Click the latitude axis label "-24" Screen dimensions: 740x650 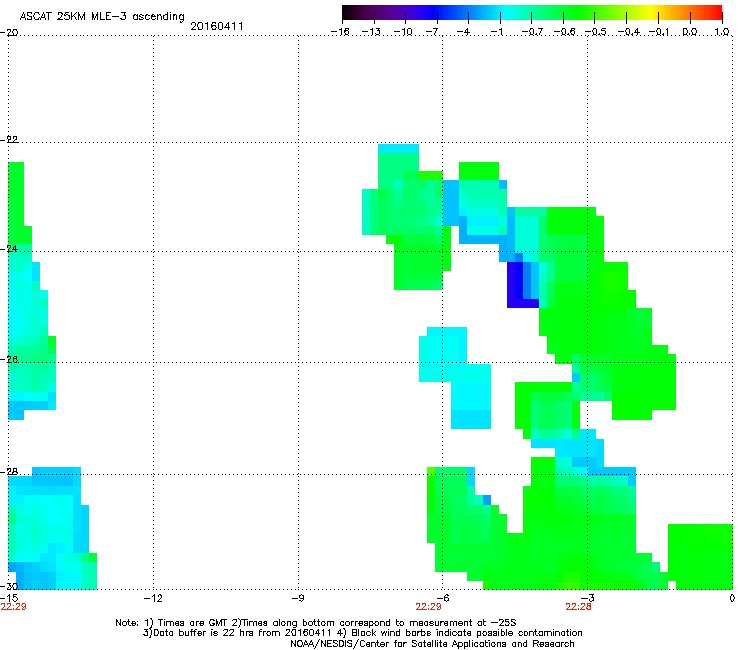pos(9,249)
